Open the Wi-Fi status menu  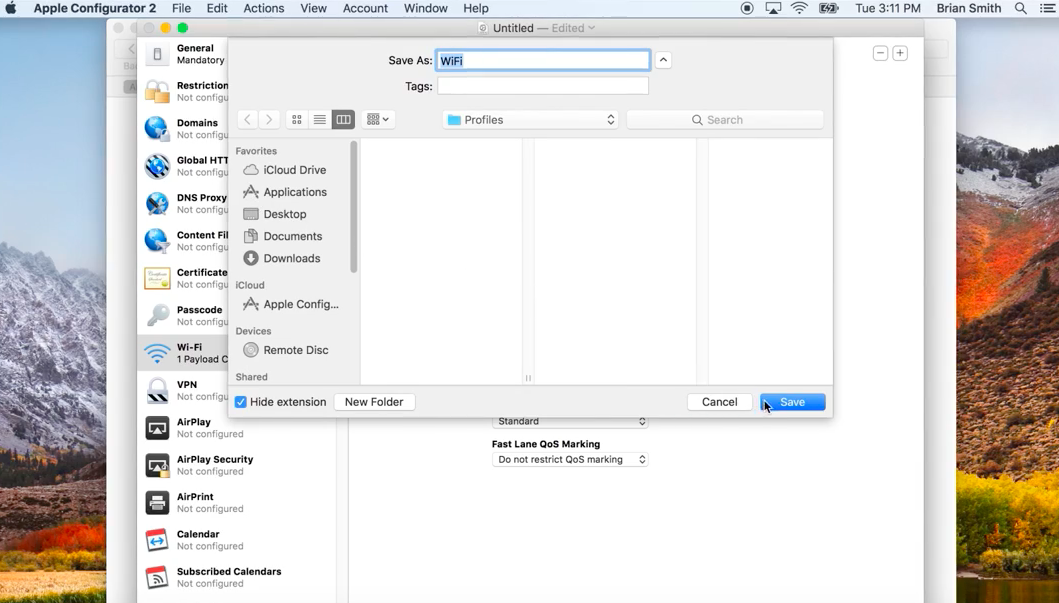pos(799,8)
